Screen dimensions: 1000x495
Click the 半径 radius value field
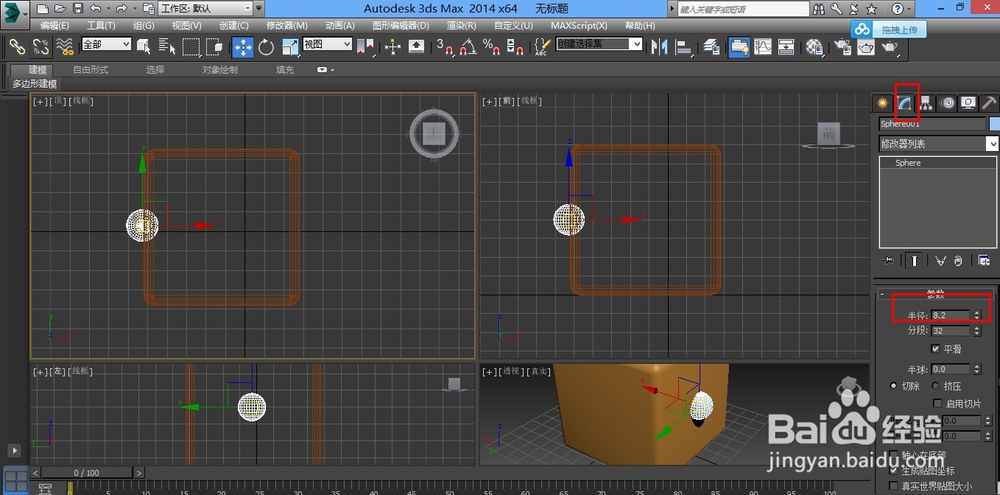[x=950, y=314]
